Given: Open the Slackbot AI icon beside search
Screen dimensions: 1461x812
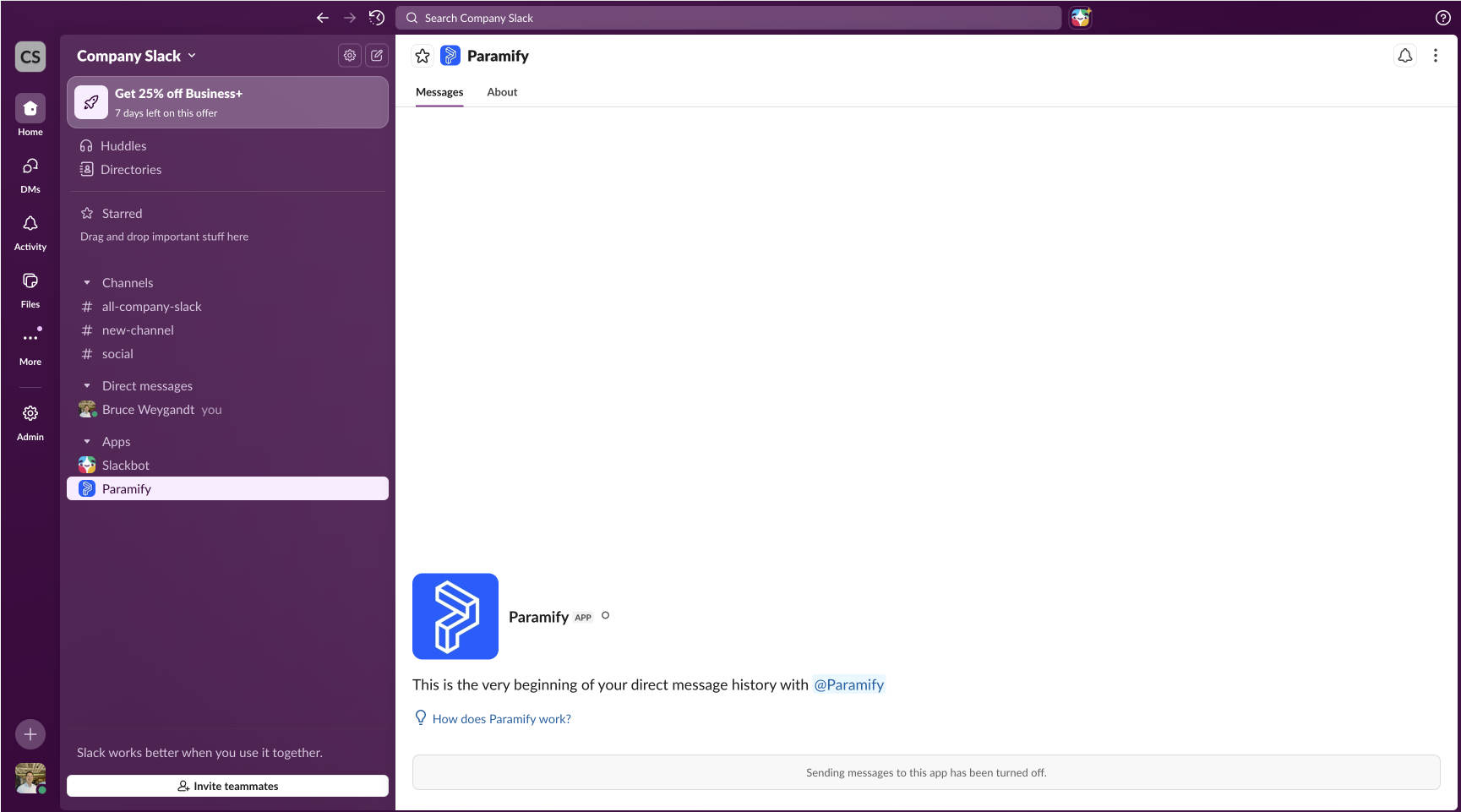Looking at the screenshot, I should [1081, 18].
